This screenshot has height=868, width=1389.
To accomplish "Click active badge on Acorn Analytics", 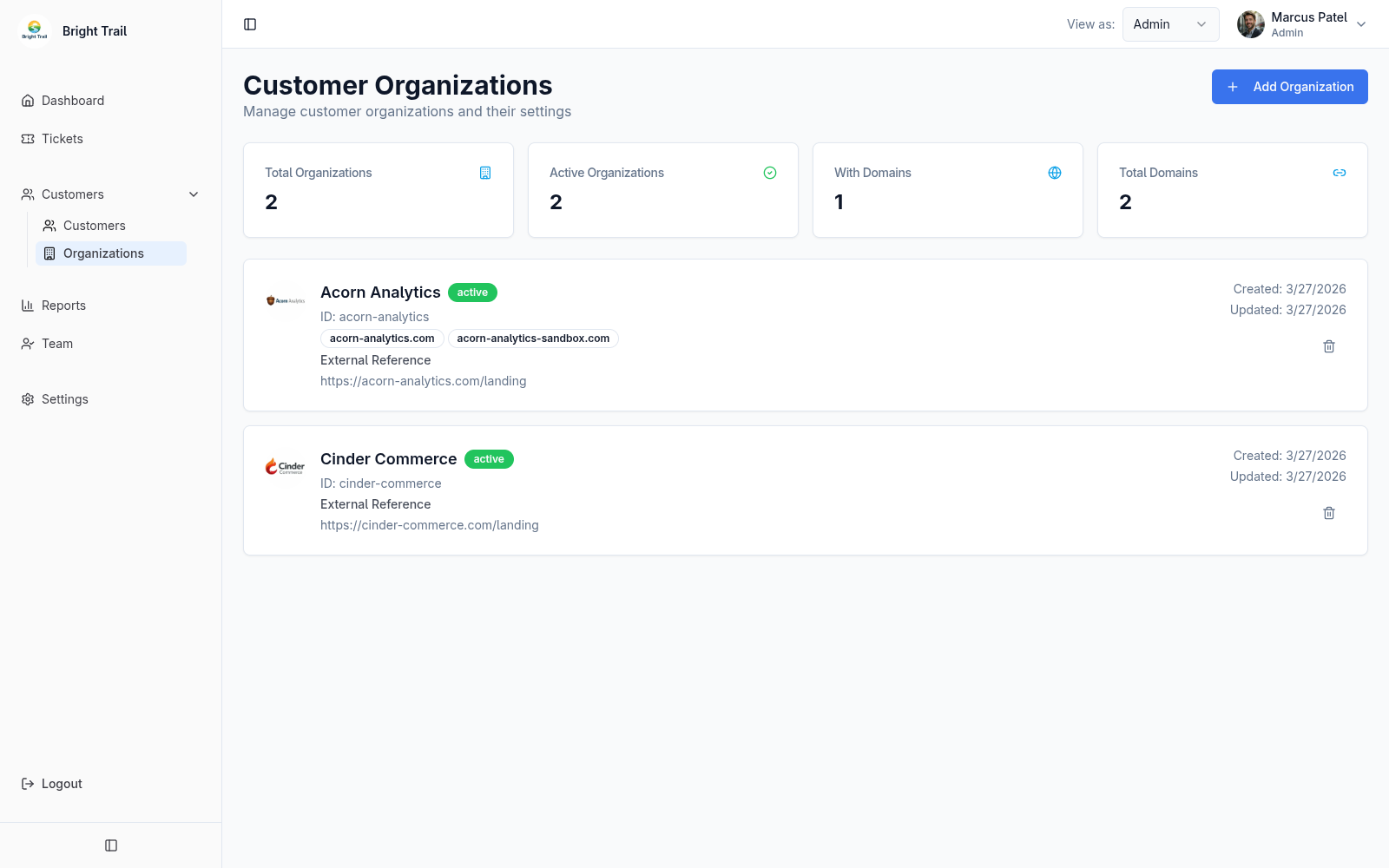I will pyautogui.click(x=472, y=293).
